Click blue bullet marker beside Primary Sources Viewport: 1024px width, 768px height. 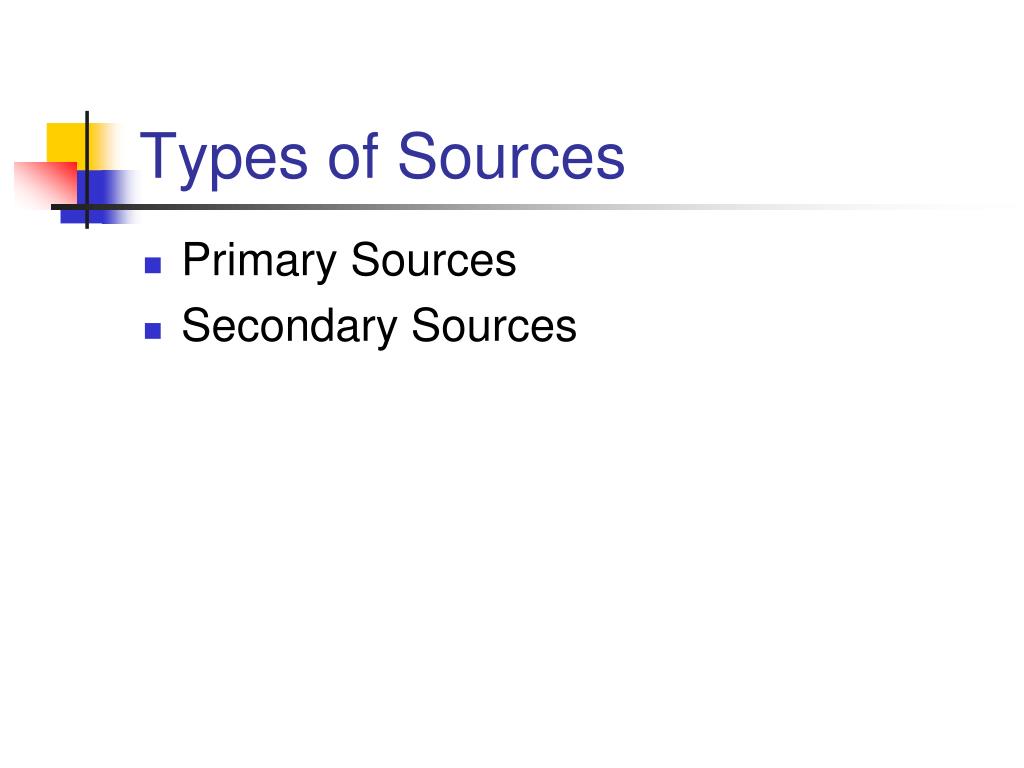click(153, 265)
